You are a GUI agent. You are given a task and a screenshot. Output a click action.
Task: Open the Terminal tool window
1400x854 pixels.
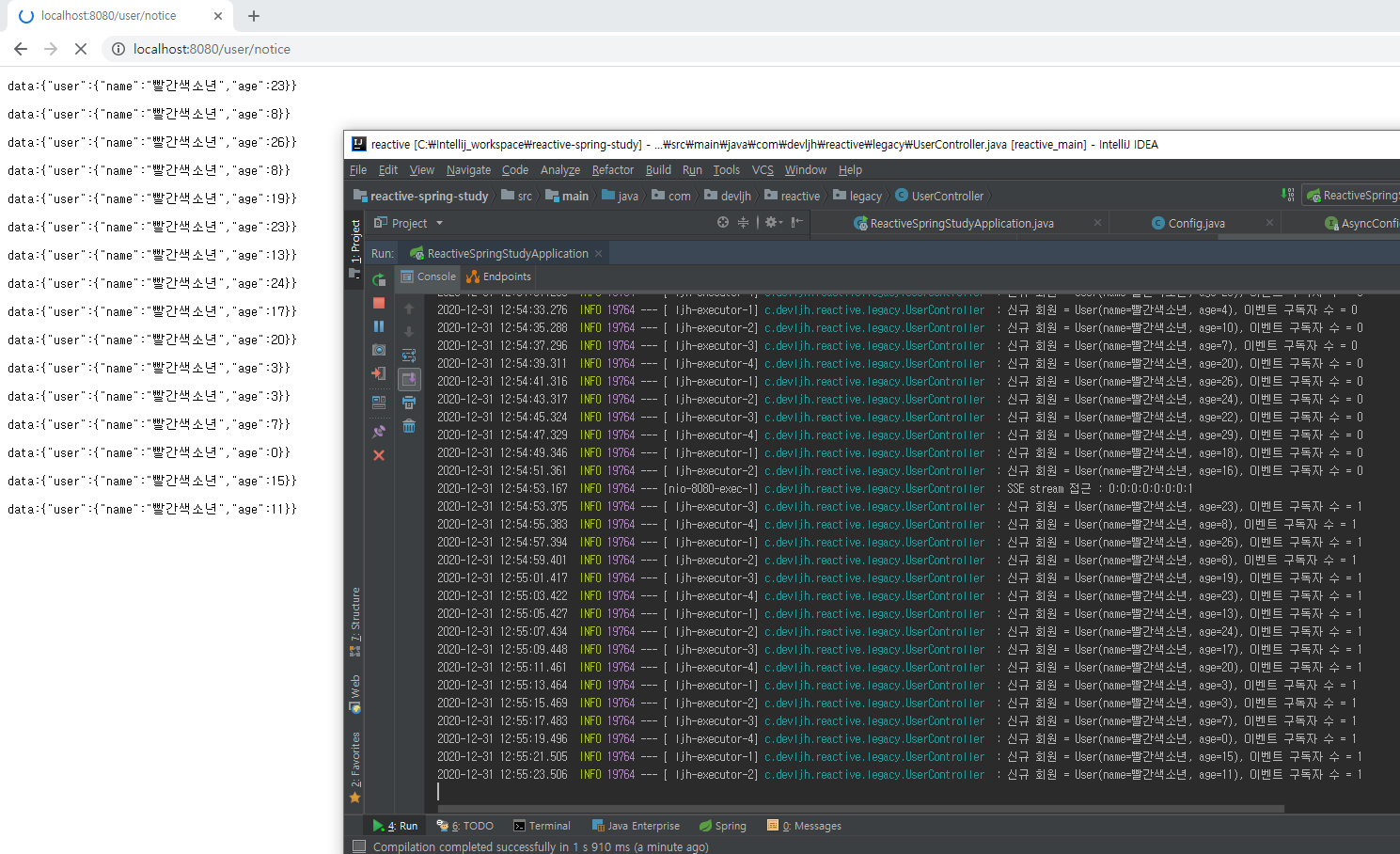pos(543,826)
